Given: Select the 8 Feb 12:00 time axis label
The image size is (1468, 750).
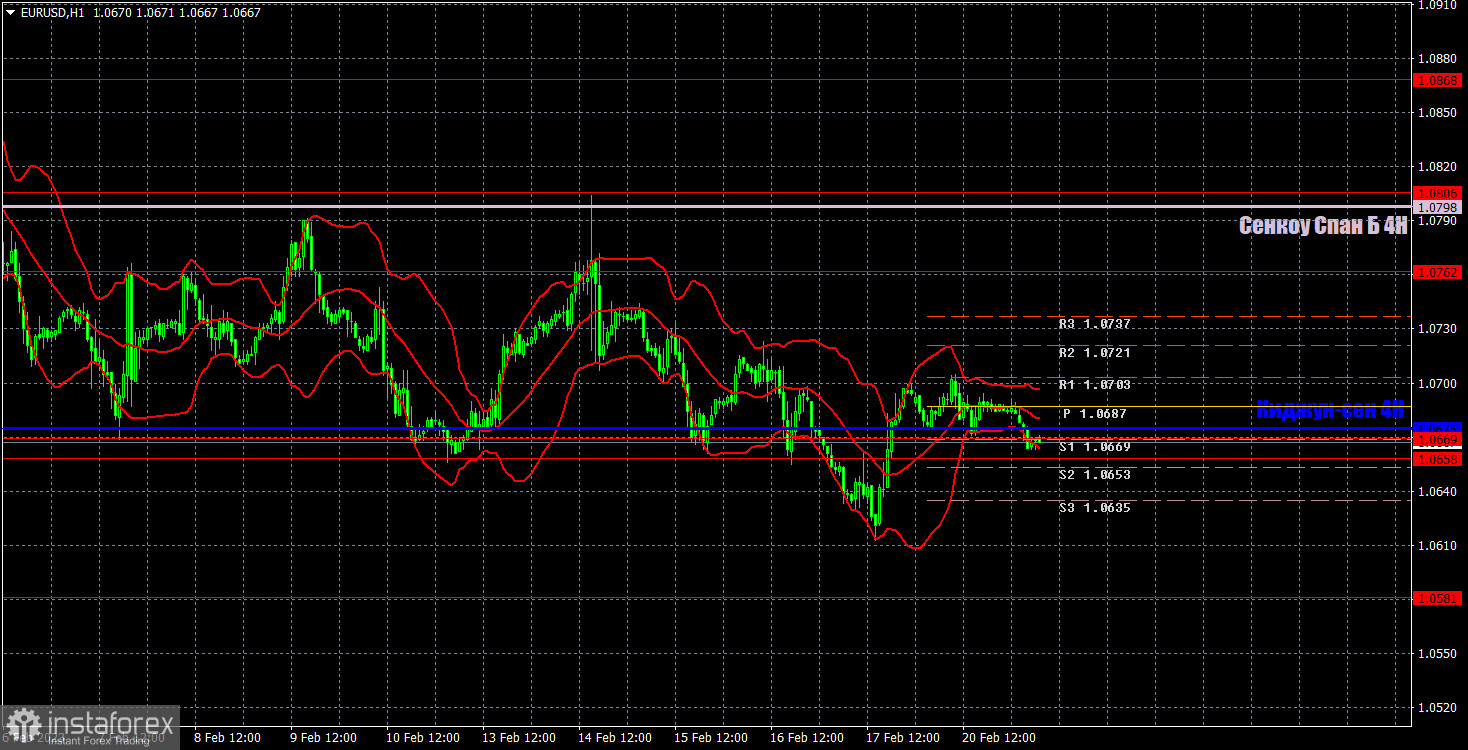Looking at the screenshot, I should 226,738.
